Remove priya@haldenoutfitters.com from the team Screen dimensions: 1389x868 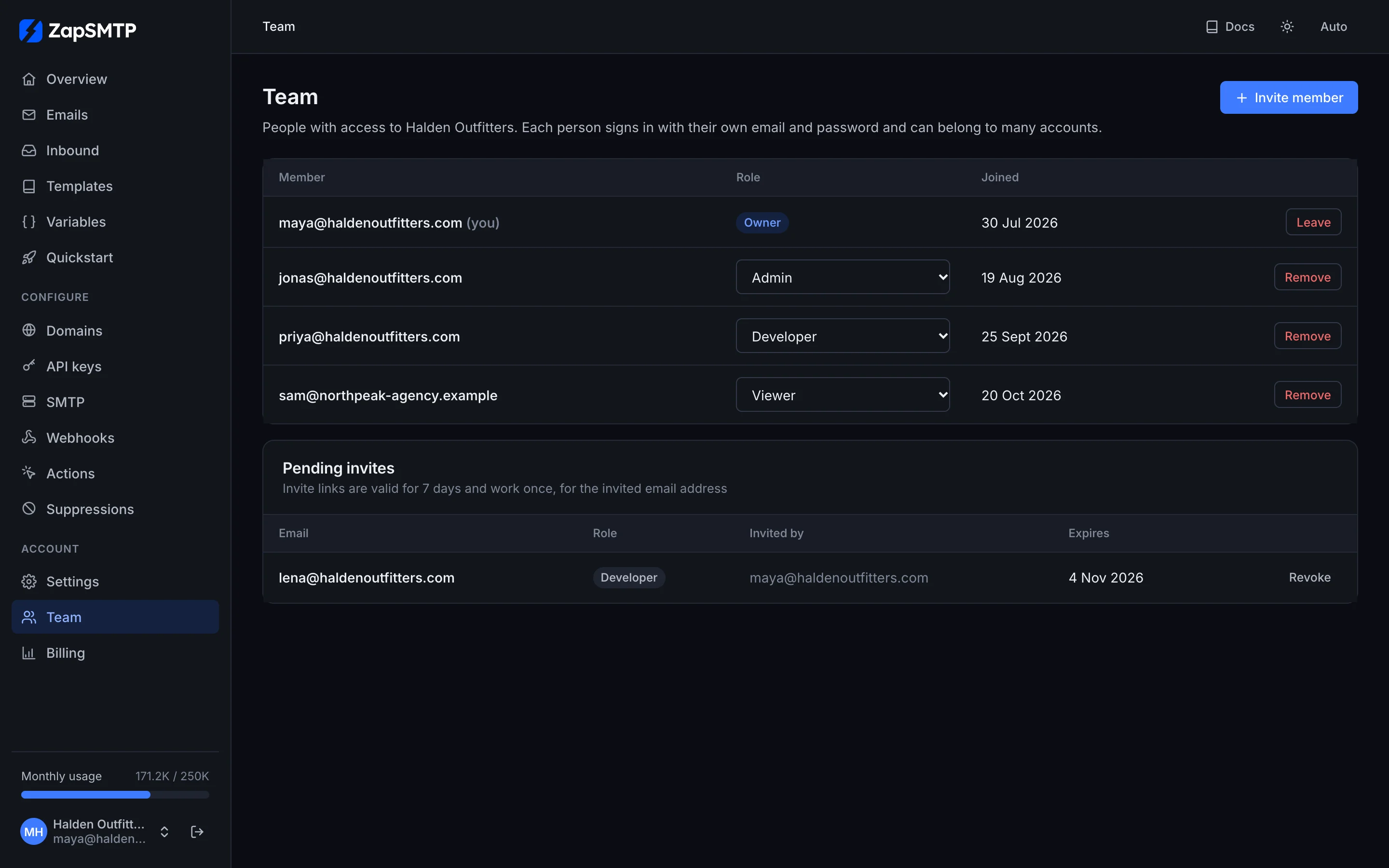(x=1307, y=336)
